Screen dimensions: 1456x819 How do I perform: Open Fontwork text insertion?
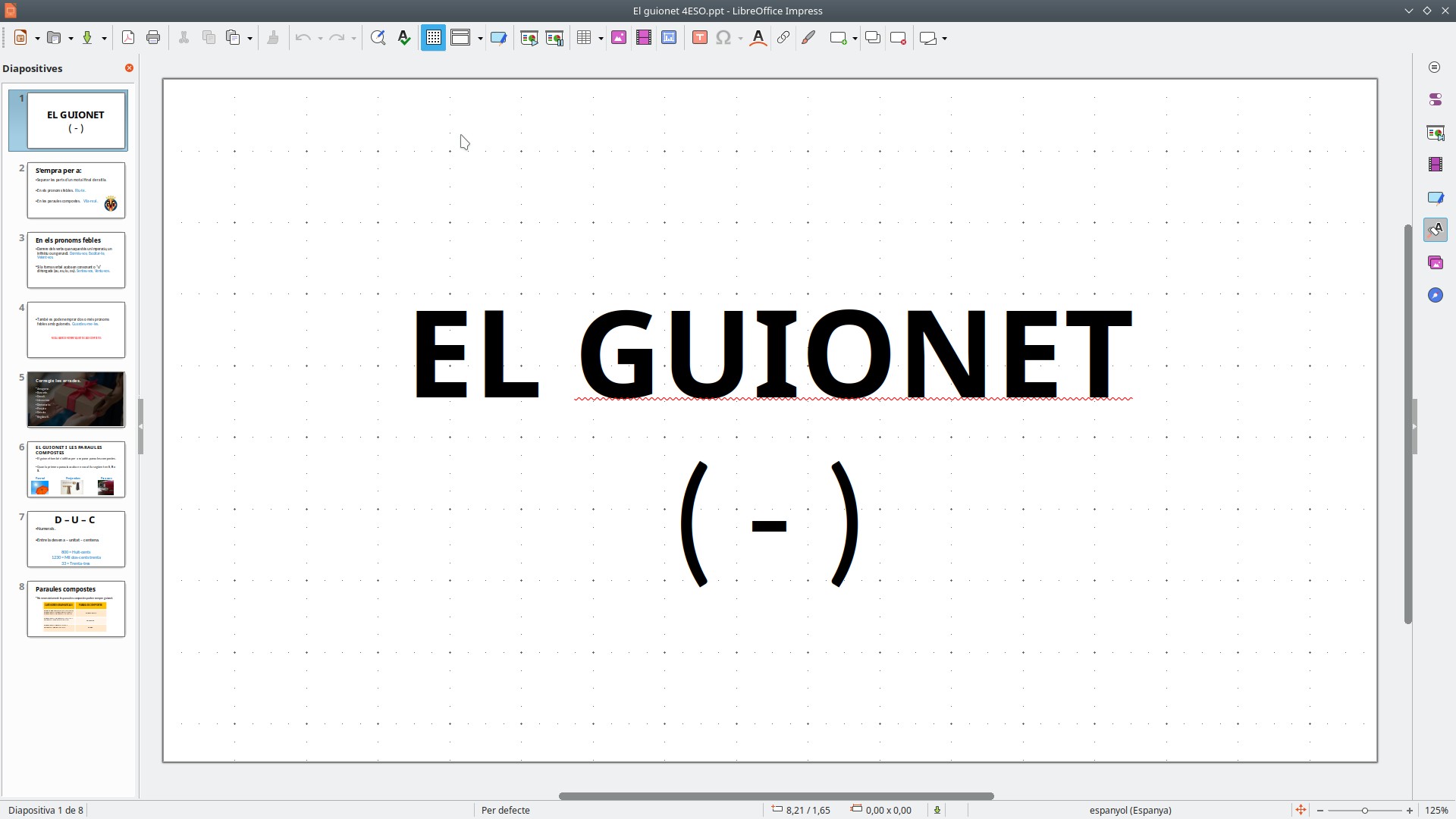point(758,38)
